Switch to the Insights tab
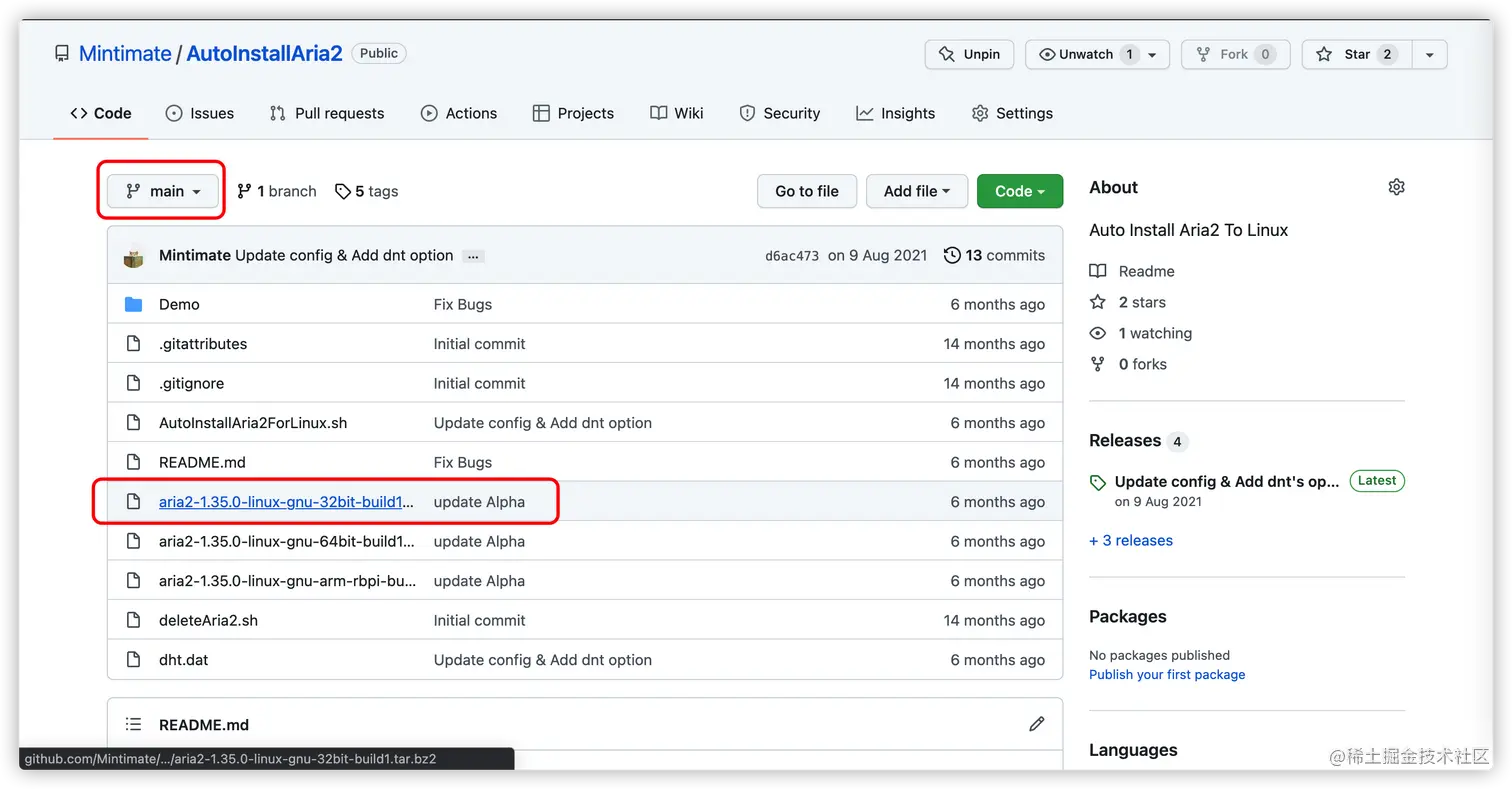Viewport: 1512px width, 789px height. (895, 113)
